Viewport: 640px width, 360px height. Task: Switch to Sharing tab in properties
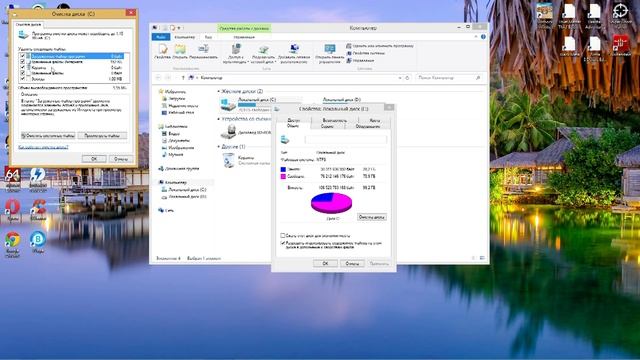(293, 120)
